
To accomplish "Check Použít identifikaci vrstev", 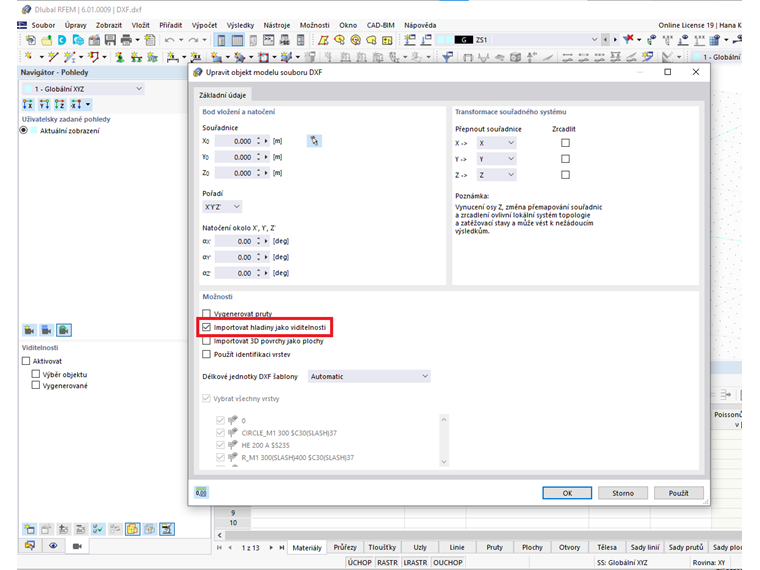I will tap(206, 354).
